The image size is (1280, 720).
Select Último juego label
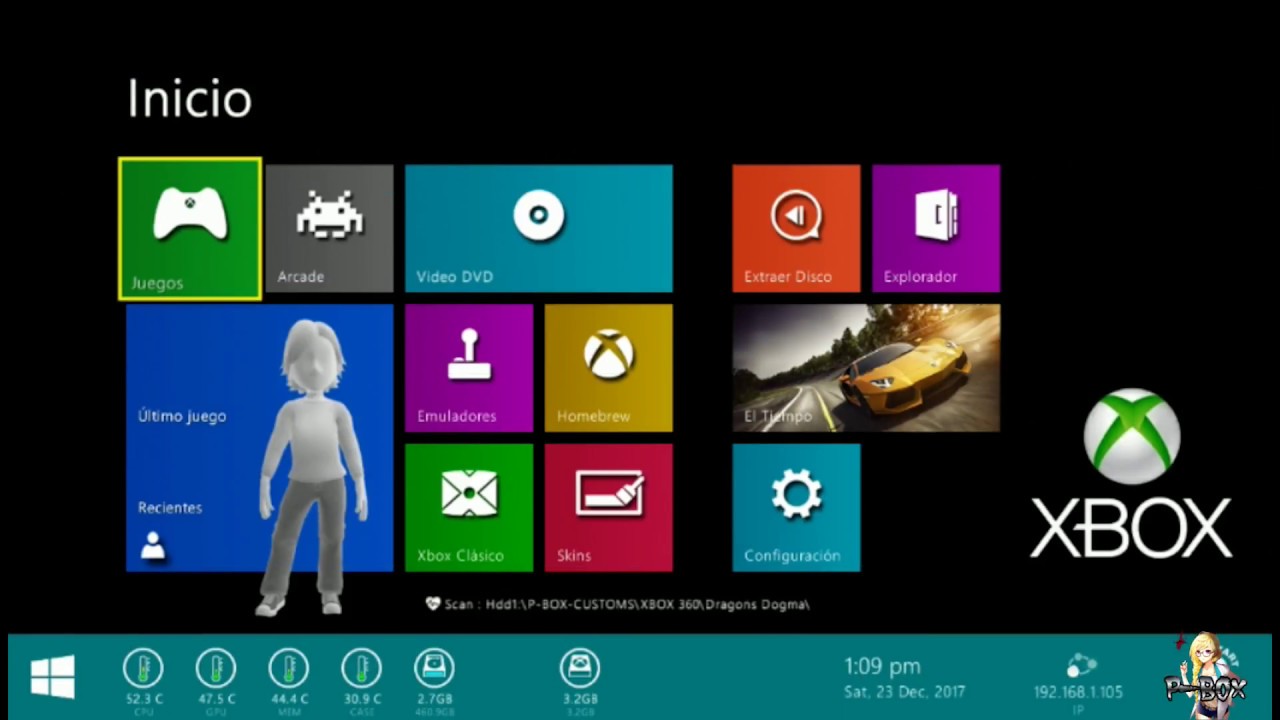(182, 416)
